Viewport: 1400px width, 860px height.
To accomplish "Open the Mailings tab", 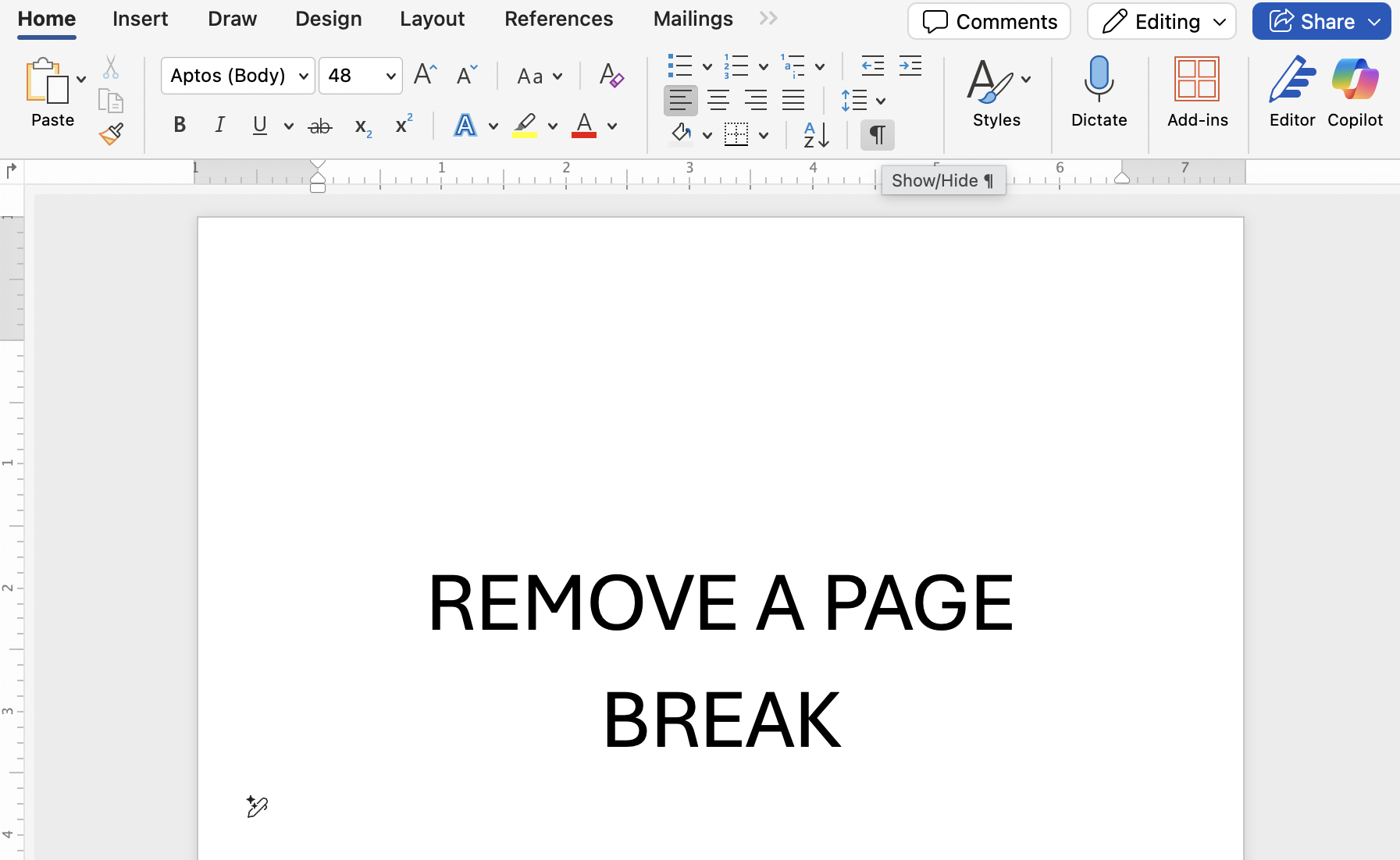I will pos(693,18).
